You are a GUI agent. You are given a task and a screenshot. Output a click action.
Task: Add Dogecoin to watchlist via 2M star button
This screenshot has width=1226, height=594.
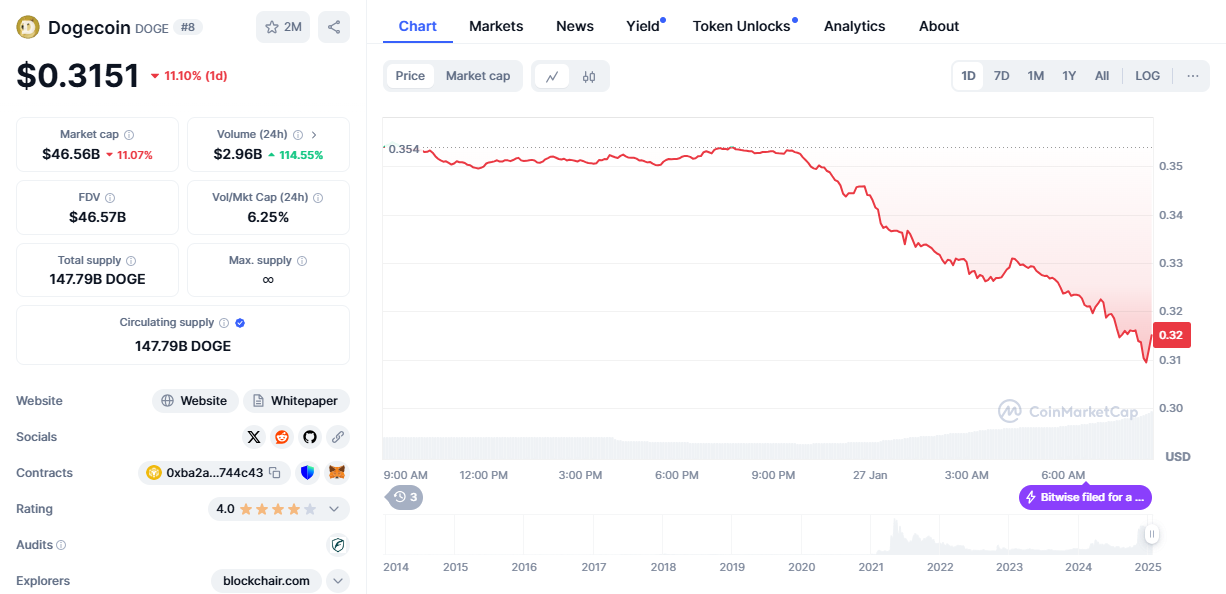283,27
